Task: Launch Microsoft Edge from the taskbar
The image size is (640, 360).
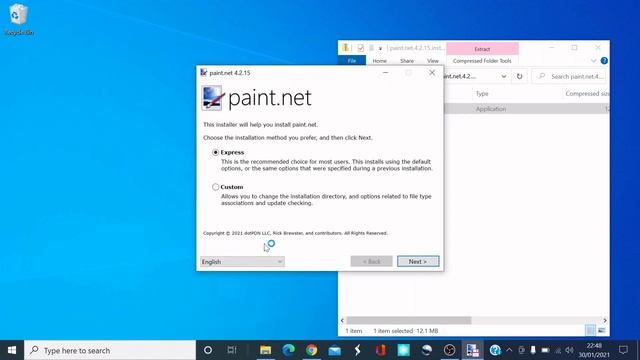Action: click(289, 350)
